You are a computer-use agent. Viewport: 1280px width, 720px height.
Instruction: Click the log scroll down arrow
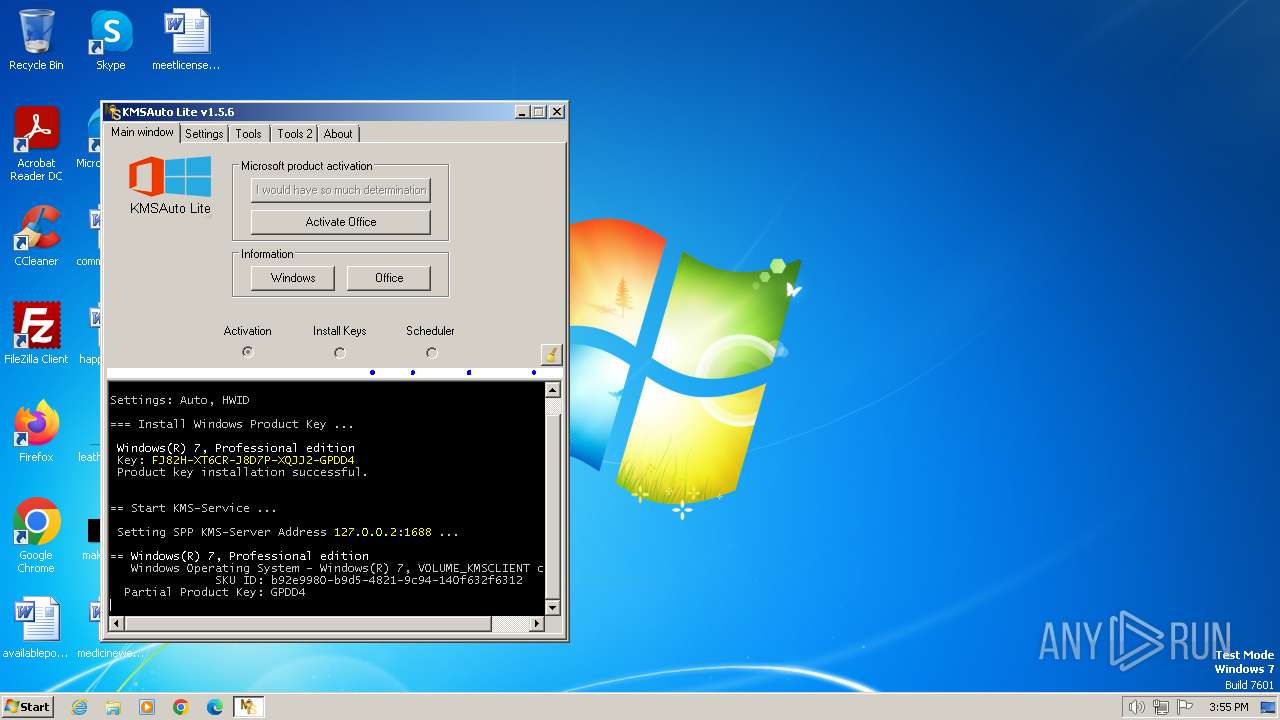coord(552,607)
